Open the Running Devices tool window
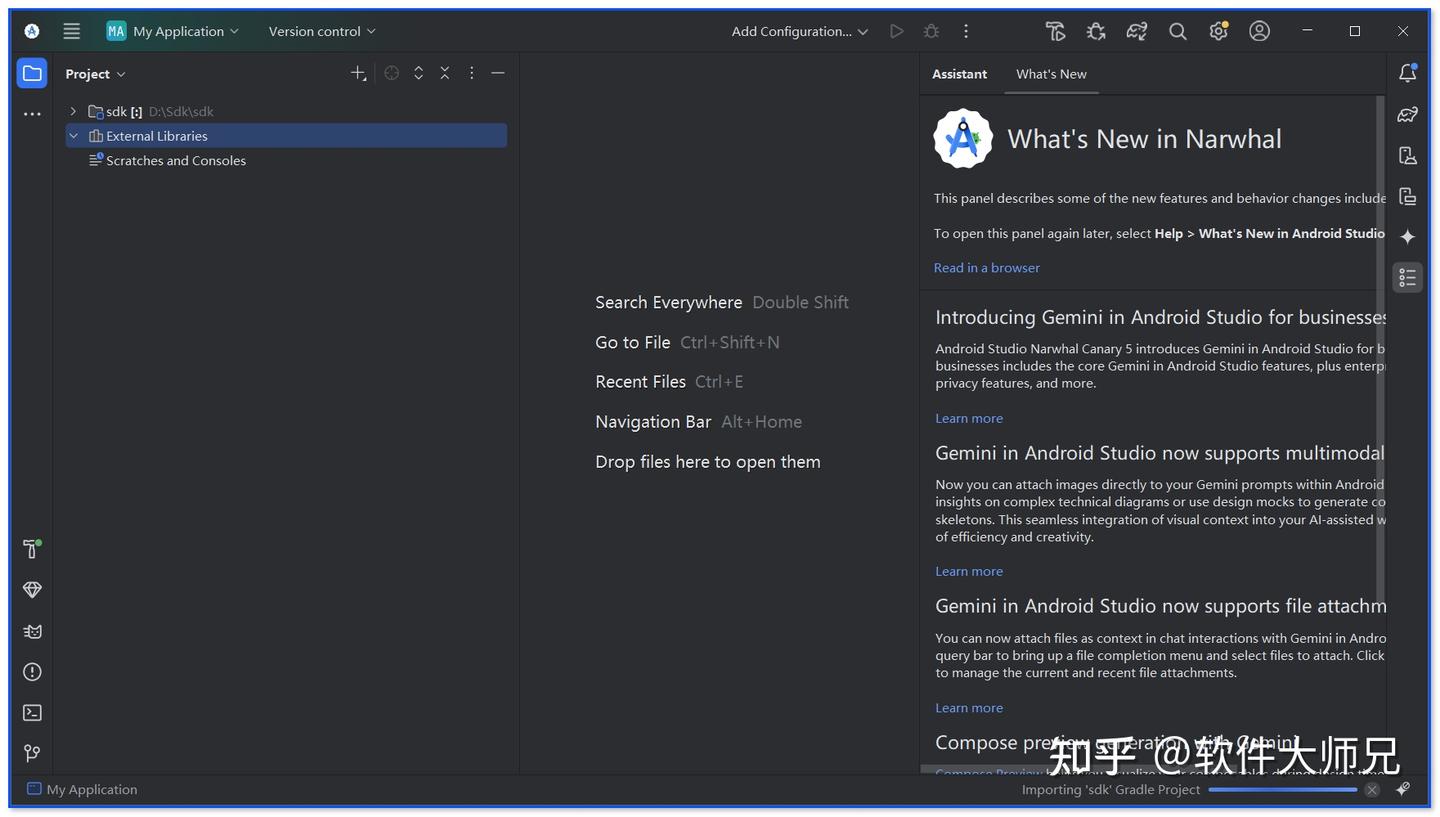 [x=1407, y=196]
